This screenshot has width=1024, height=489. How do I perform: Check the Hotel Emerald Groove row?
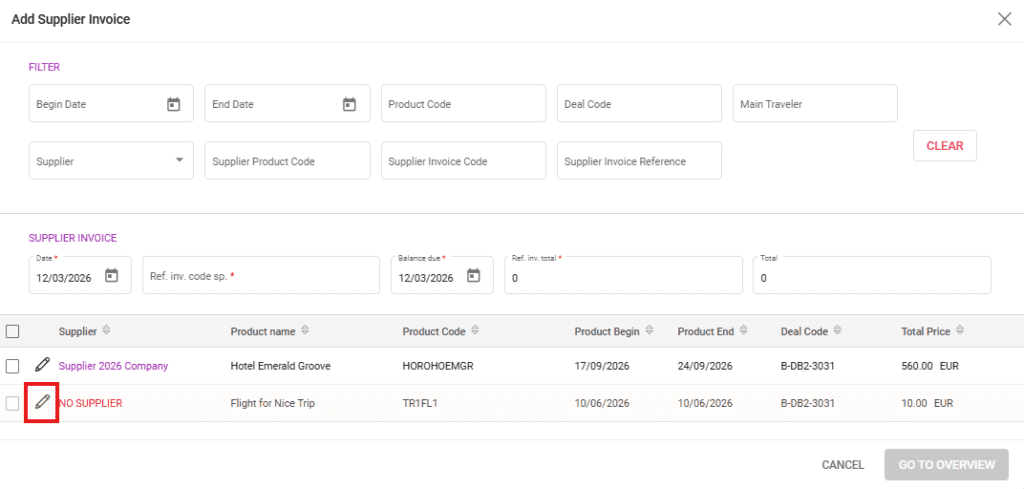tap(13, 366)
